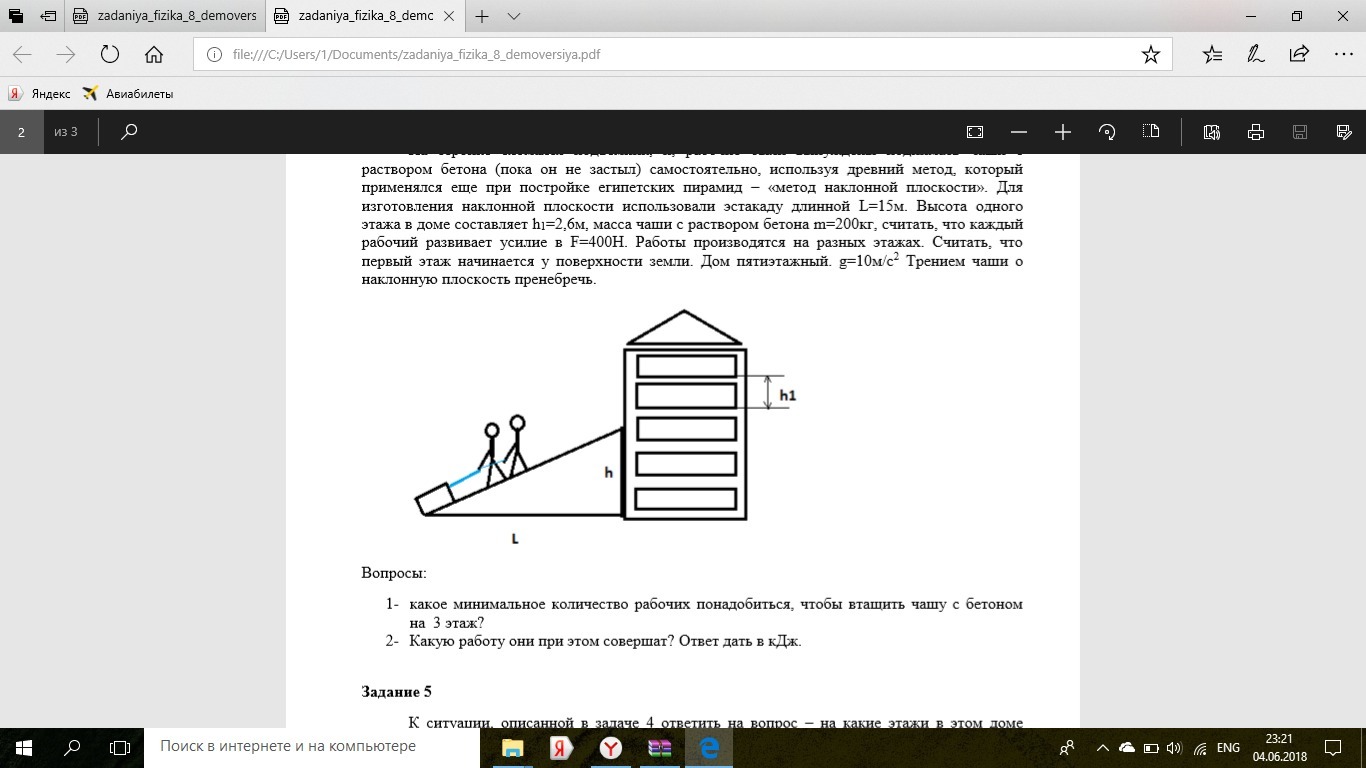Image resolution: width=1366 pixels, height=768 pixels.
Task: Switch to first zadaniya_fizika_8 tab
Action: point(166,16)
